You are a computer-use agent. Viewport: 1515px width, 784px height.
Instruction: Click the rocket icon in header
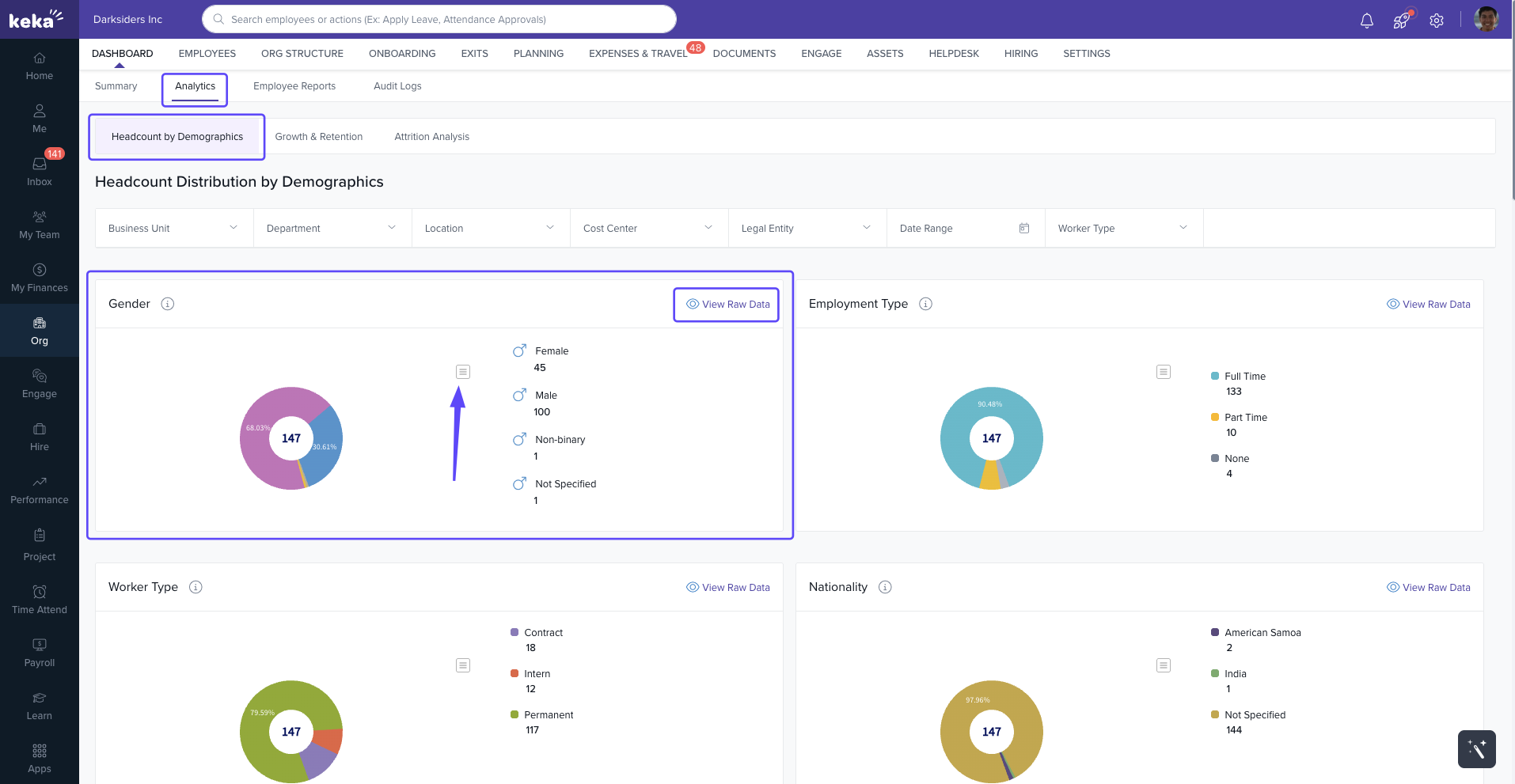click(x=1401, y=21)
